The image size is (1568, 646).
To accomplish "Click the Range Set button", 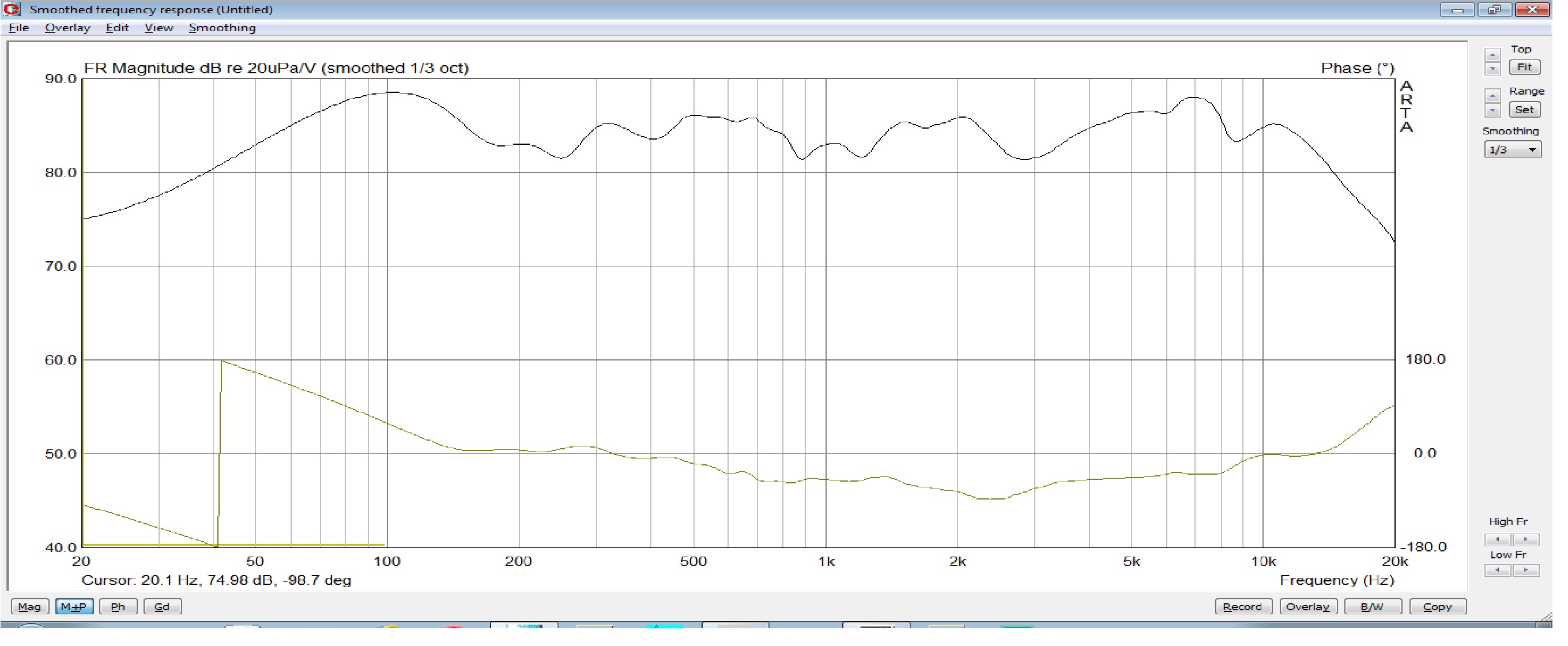I will [x=1524, y=110].
